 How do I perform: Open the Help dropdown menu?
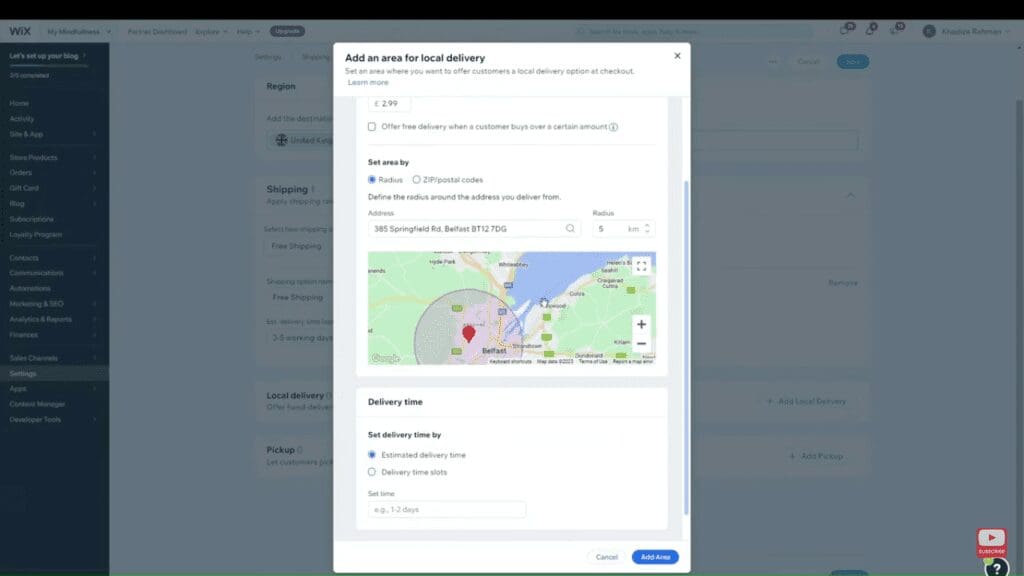pos(248,31)
